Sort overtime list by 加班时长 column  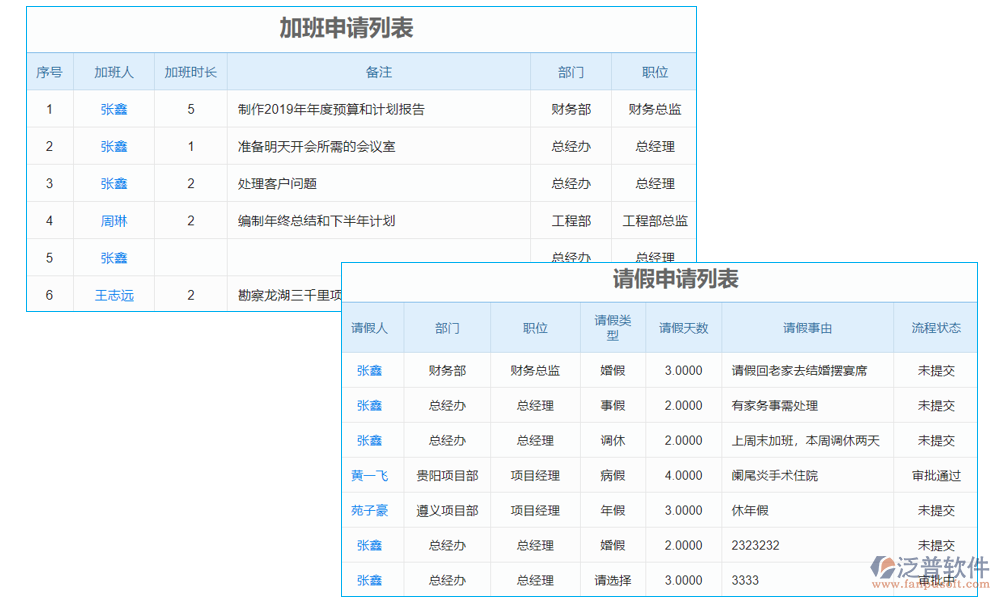pyautogui.click(x=189, y=71)
